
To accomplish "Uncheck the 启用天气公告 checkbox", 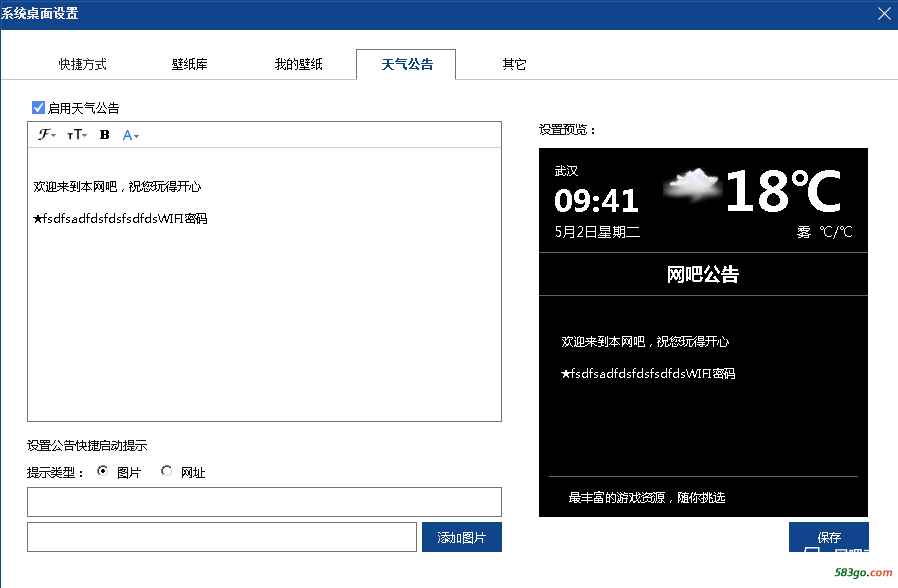I will (38, 108).
